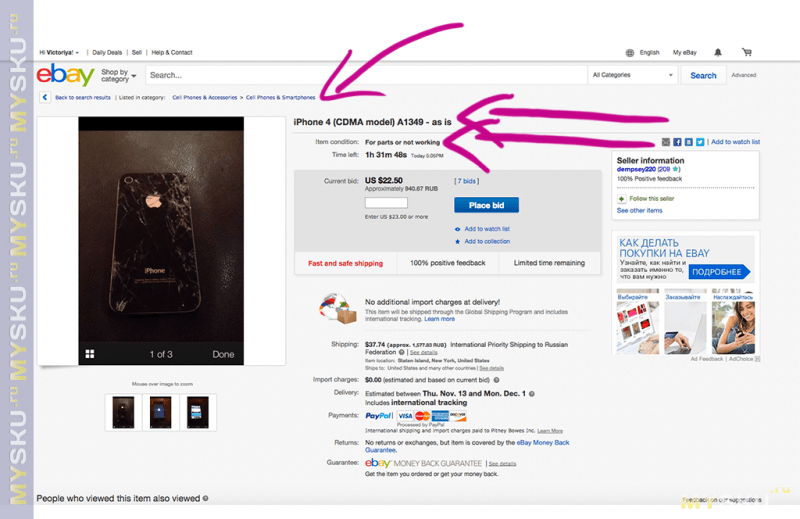Click the bid amount input field
This screenshot has width=800, height=519.
(x=386, y=203)
